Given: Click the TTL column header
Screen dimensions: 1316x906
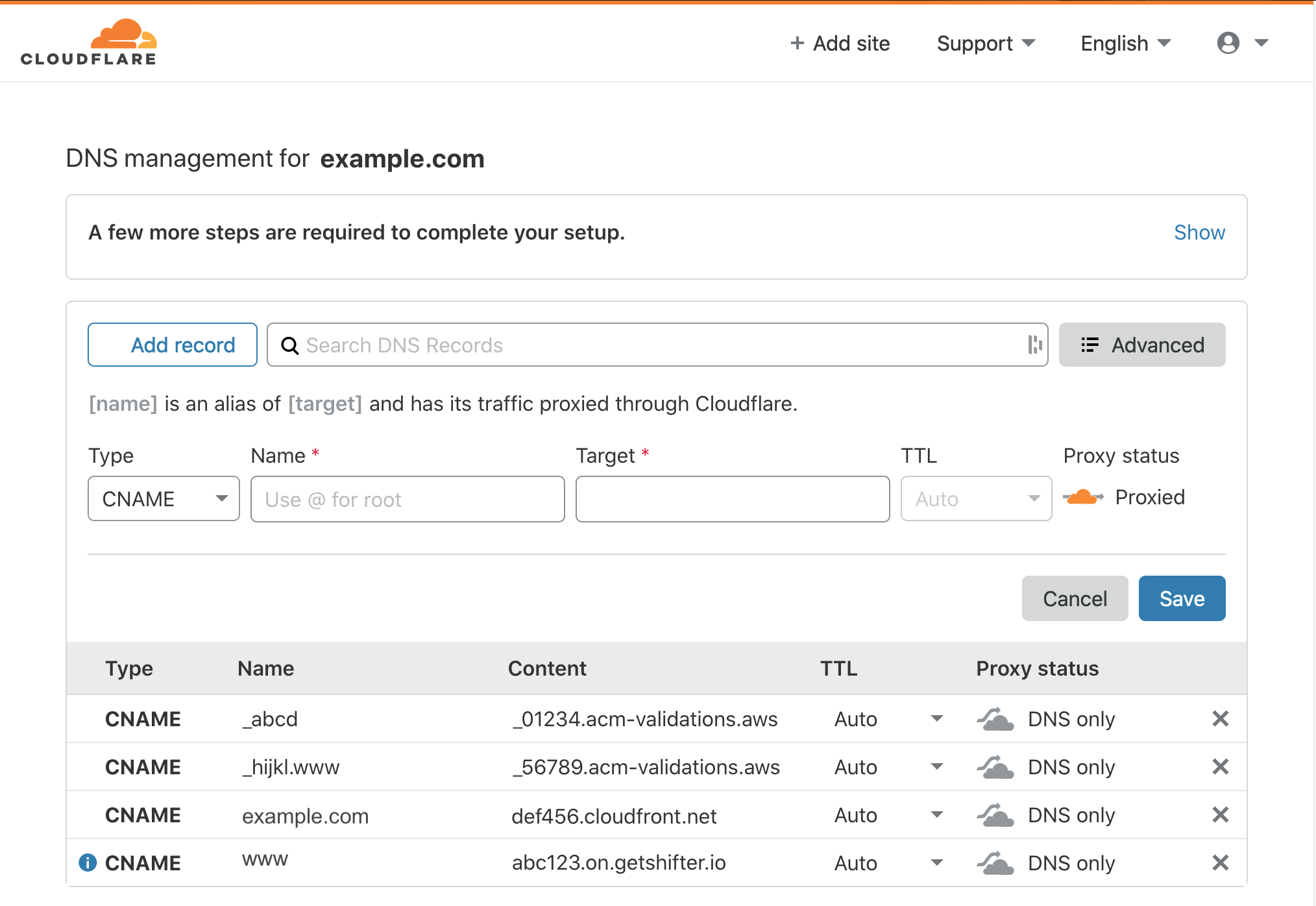Looking at the screenshot, I should point(838,668).
